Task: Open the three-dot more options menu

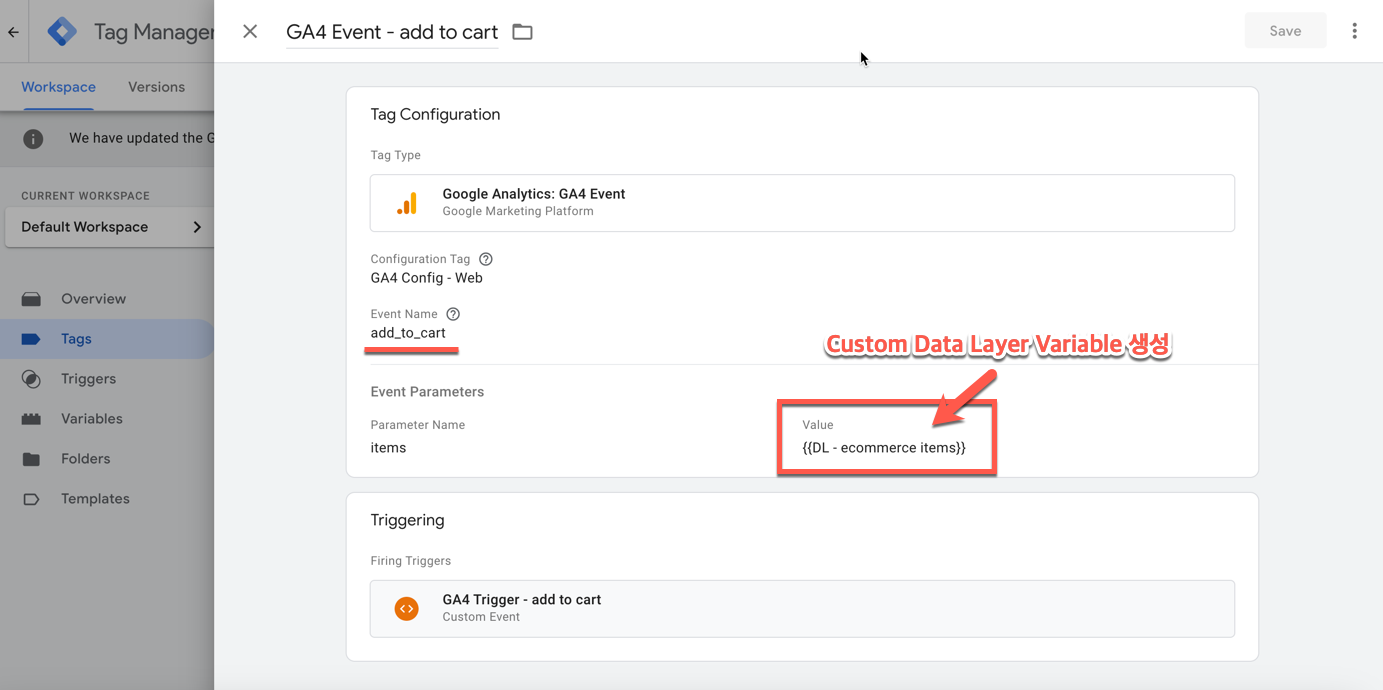Action: (1354, 31)
